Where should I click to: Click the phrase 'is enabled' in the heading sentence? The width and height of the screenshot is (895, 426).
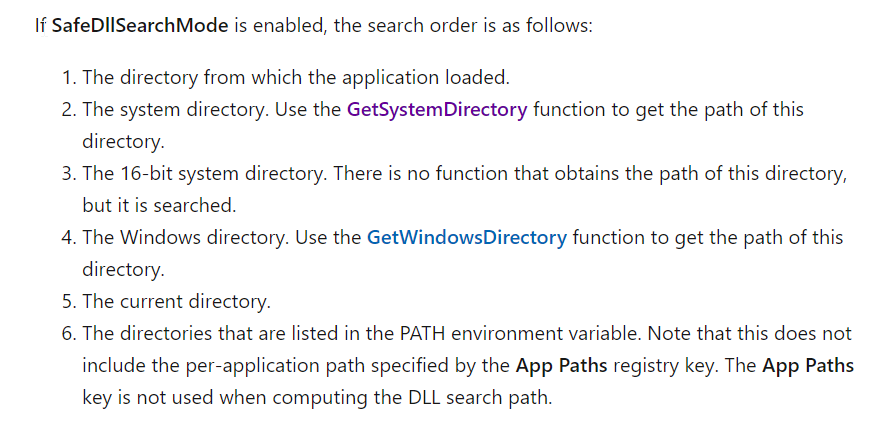276,23
